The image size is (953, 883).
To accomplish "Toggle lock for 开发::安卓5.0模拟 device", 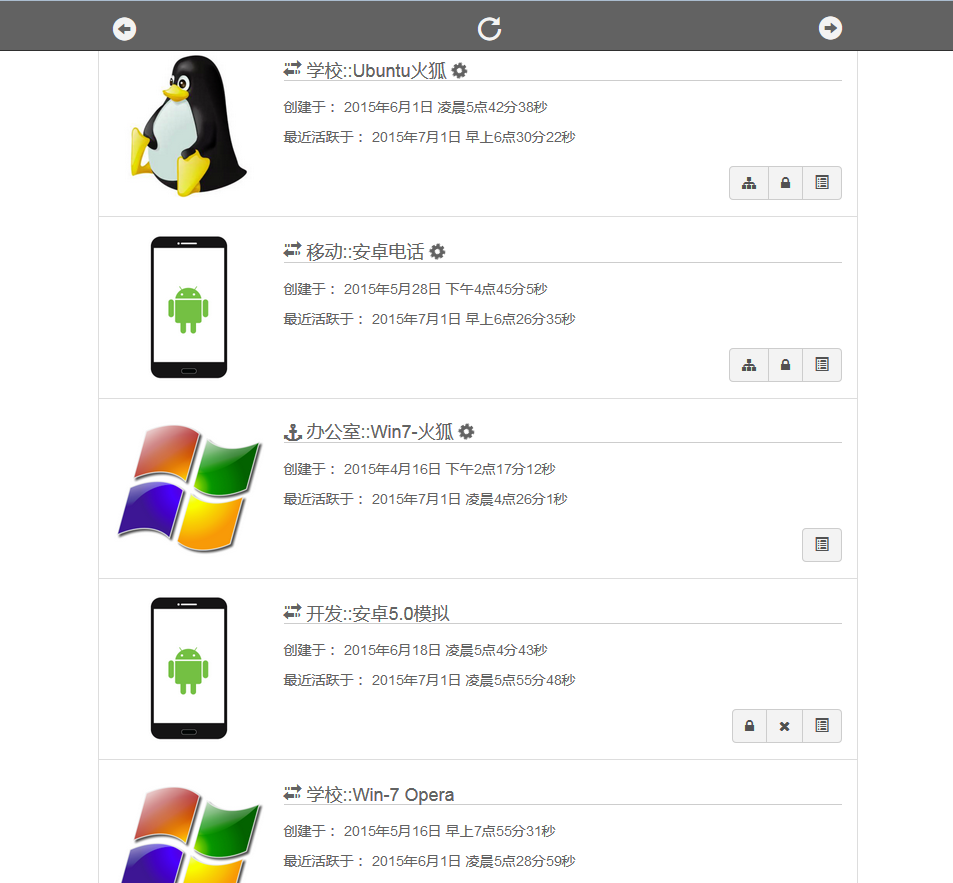I will pos(749,726).
